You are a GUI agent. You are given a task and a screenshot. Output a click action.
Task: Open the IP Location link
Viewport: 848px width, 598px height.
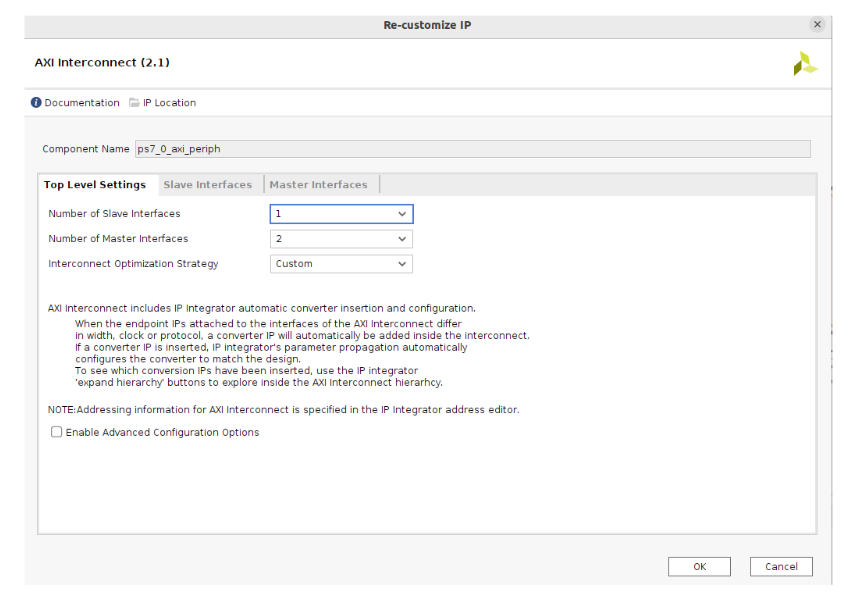169,103
